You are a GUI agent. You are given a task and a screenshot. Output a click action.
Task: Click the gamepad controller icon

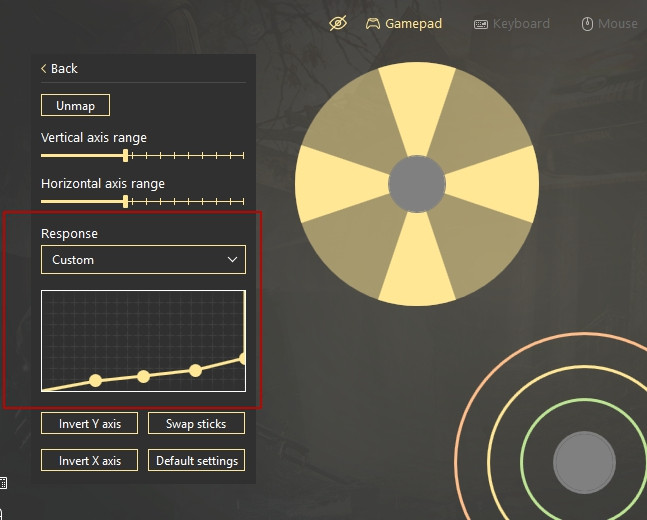pyautogui.click(x=373, y=24)
